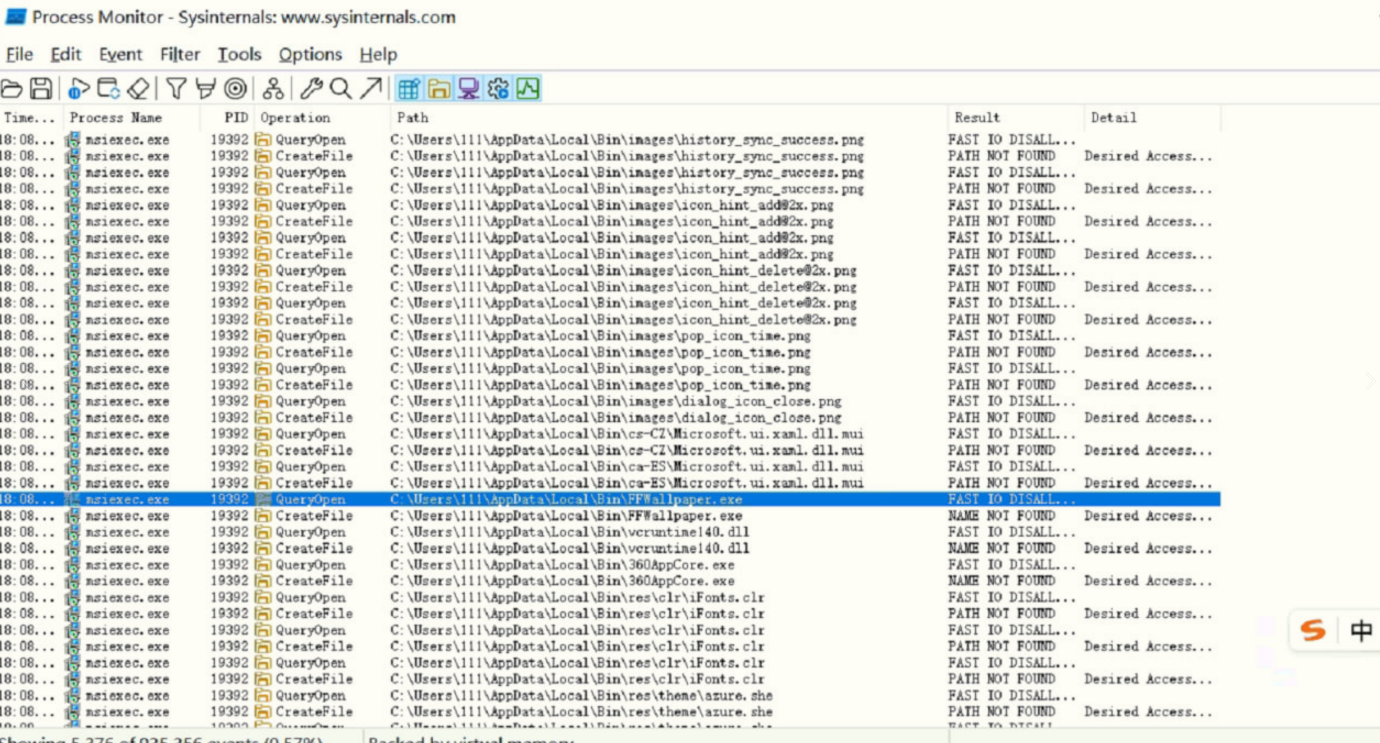The height and width of the screenshot is (743, 1380).
Task: Click Desired Access detail in FFWallpaper.exe CreateFile row
Action: coord(1148,516)
